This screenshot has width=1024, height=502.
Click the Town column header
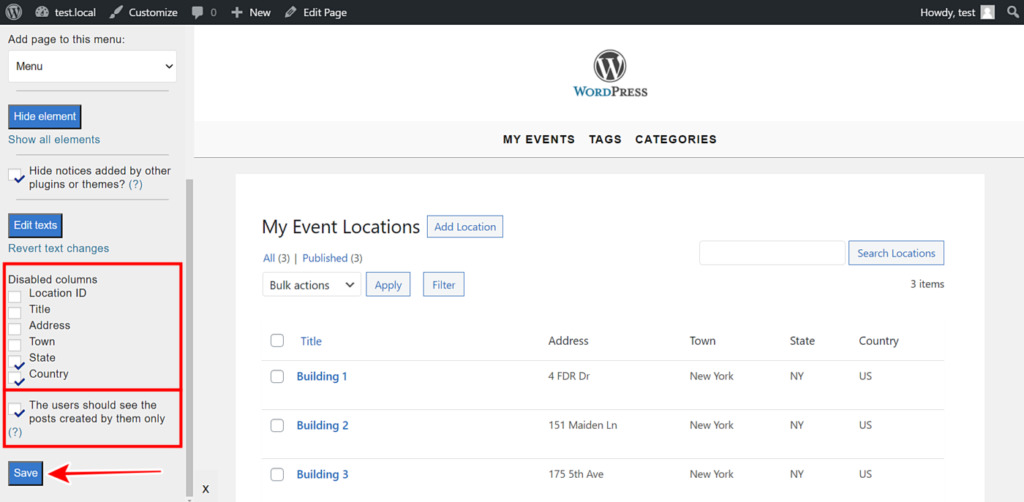coord(703,341)
